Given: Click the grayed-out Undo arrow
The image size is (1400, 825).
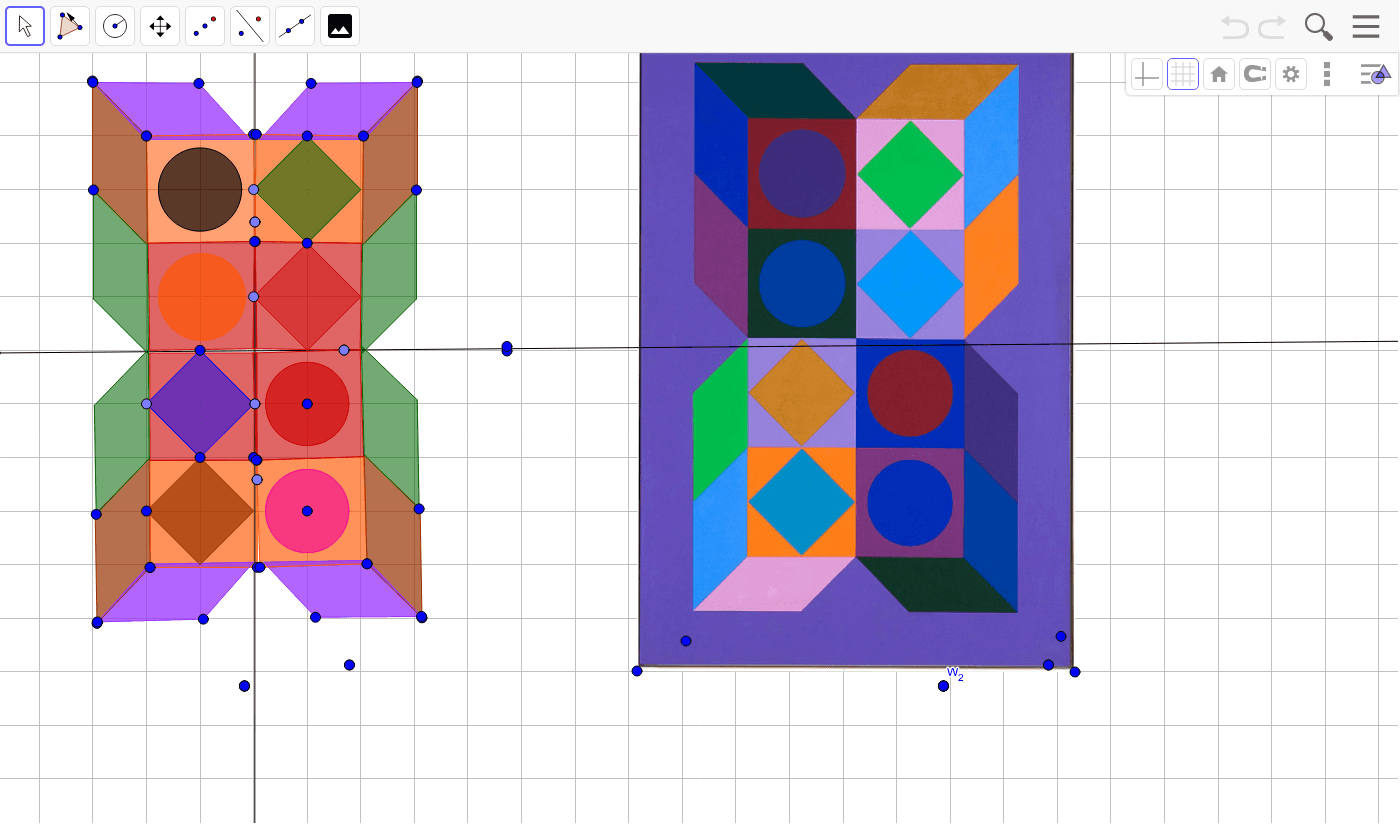Looking at the screenshot, I should 1235,27.
